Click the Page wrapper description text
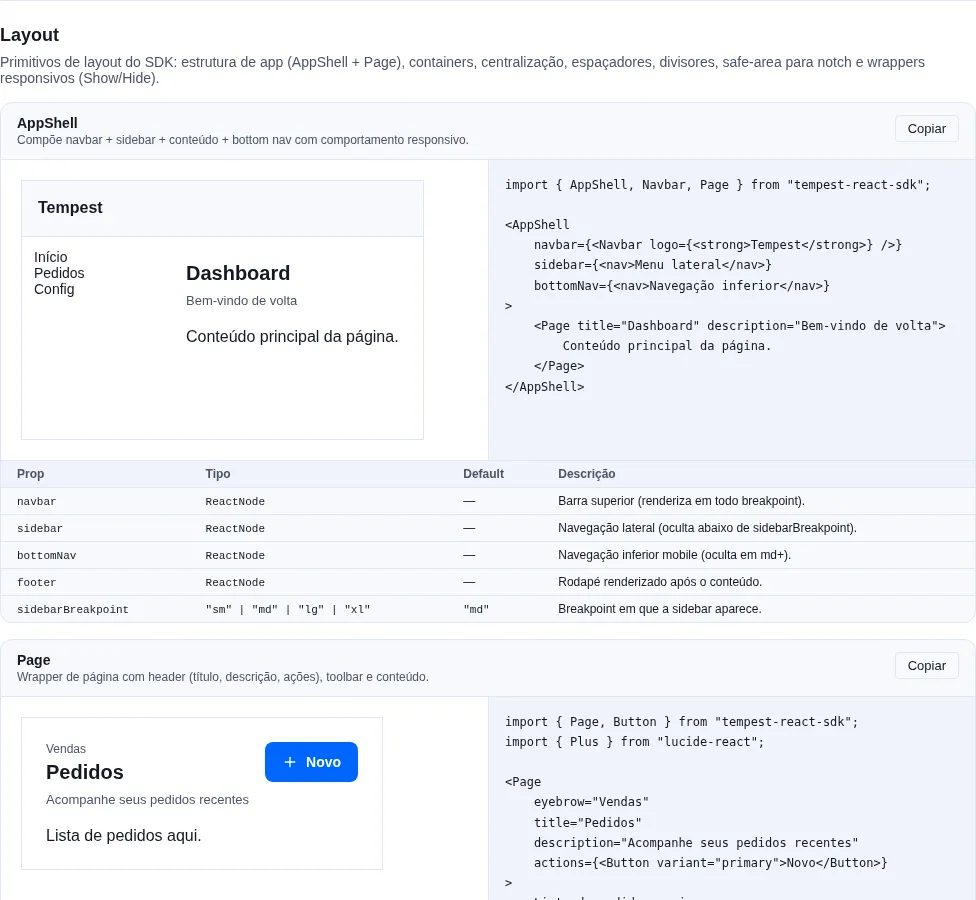The height and width of the screenshot is (900, 976). coord(223,677)
